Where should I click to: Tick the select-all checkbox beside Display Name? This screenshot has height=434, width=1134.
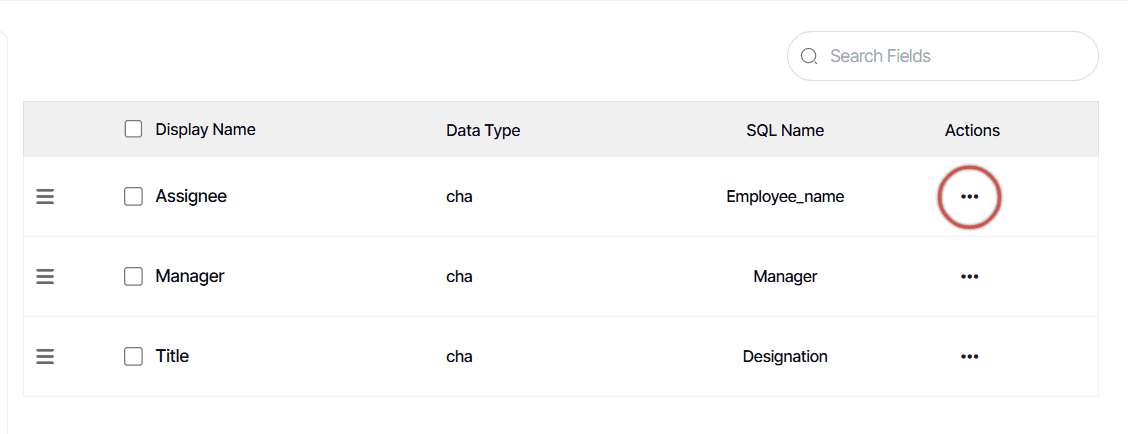tap(133, 129)
